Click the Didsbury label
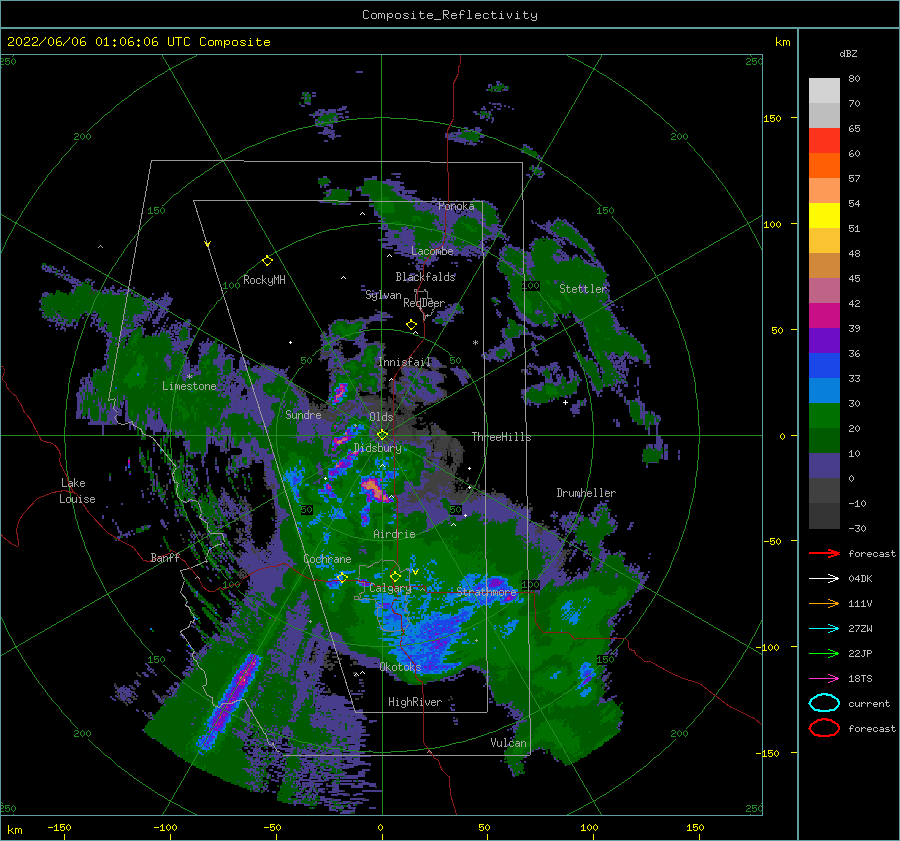 [x=377, y=448]
